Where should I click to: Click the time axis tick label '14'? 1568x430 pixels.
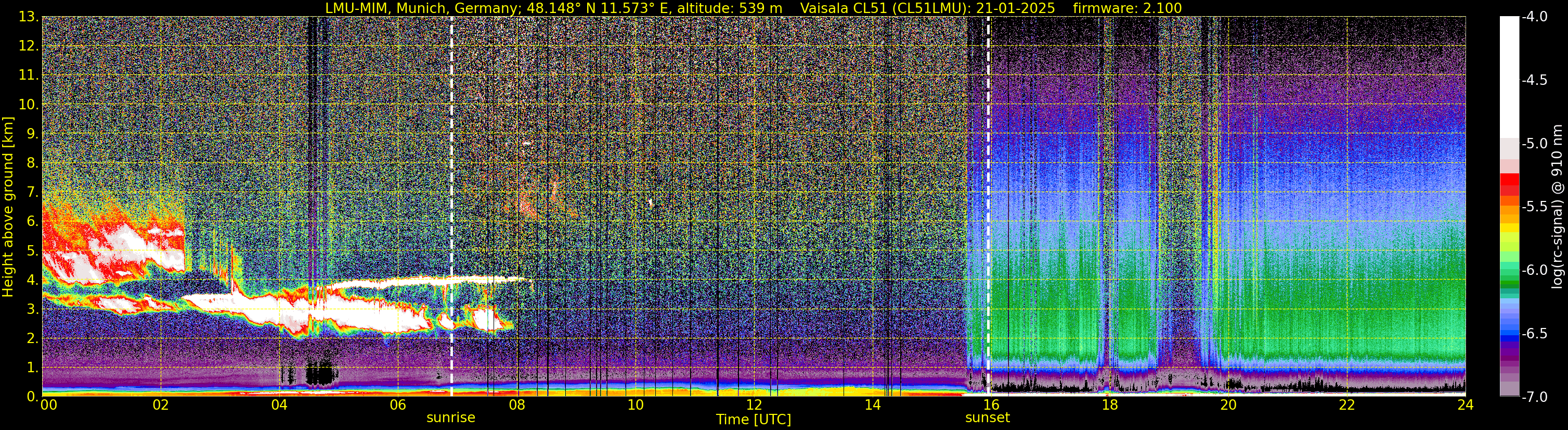(x=872, y=406)
